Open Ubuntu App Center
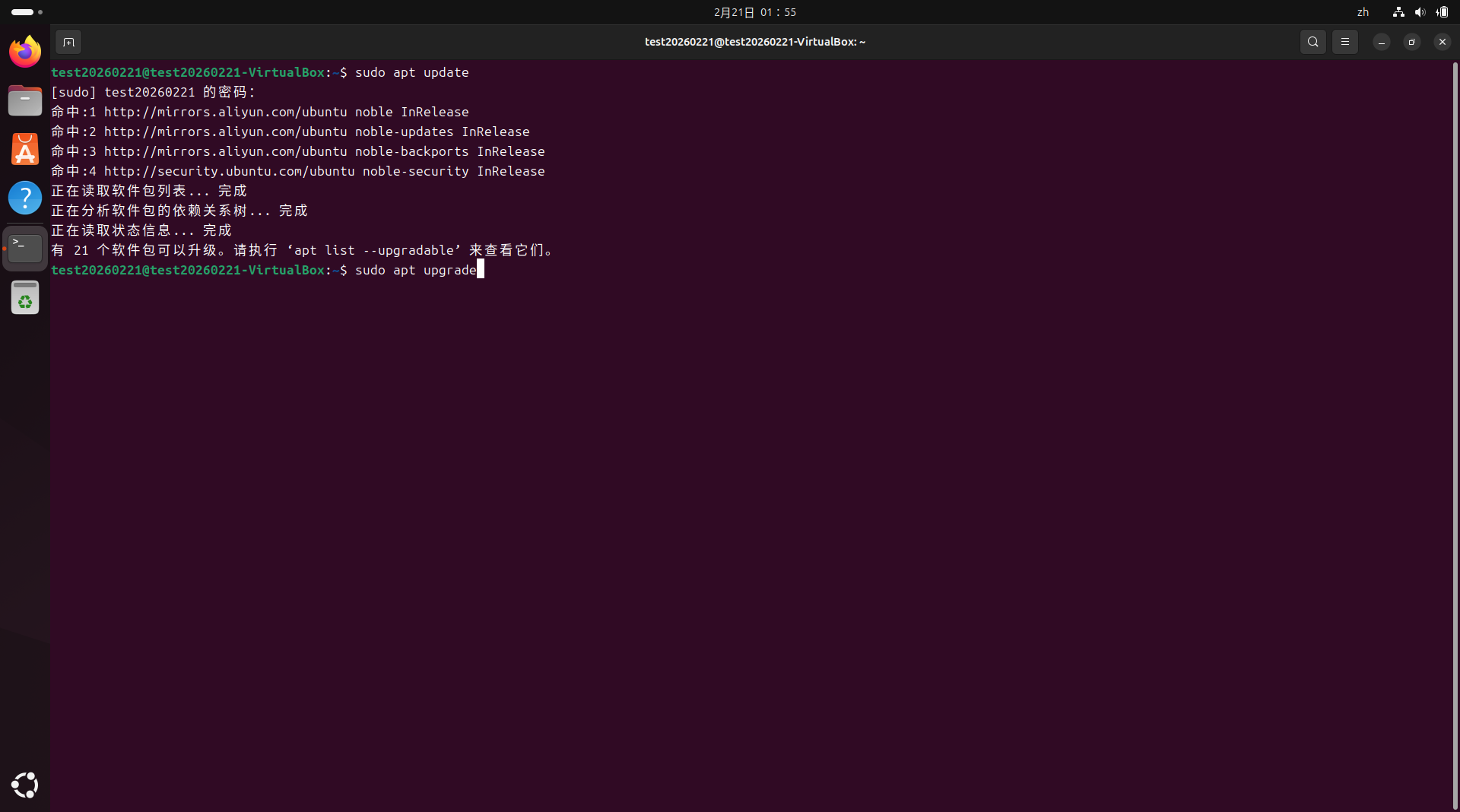1460x812 pixels. (25, 149)
